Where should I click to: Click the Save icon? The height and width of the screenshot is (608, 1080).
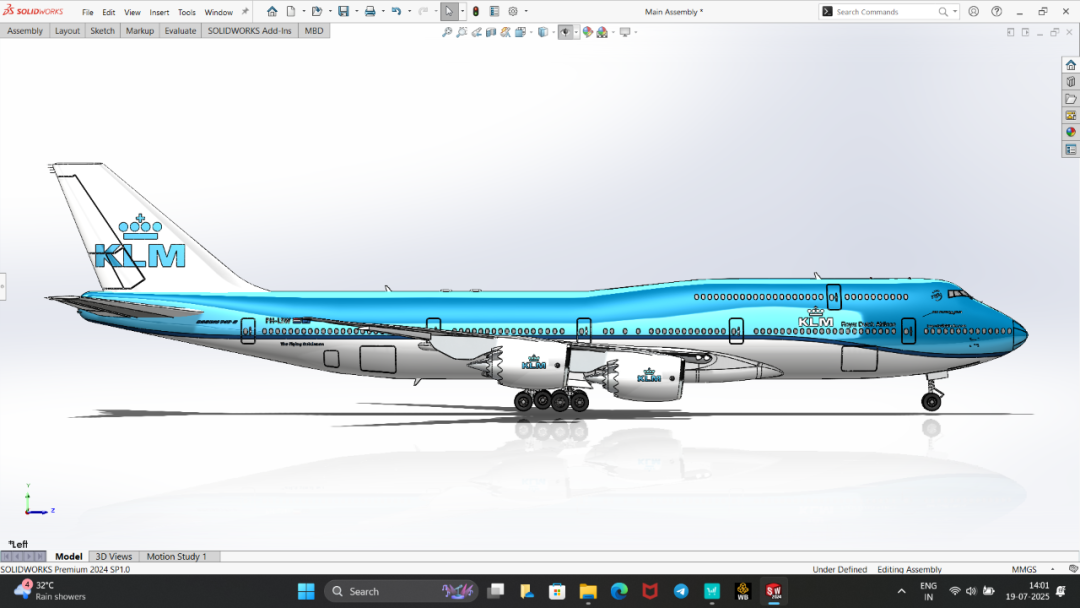tap(343, 12)
